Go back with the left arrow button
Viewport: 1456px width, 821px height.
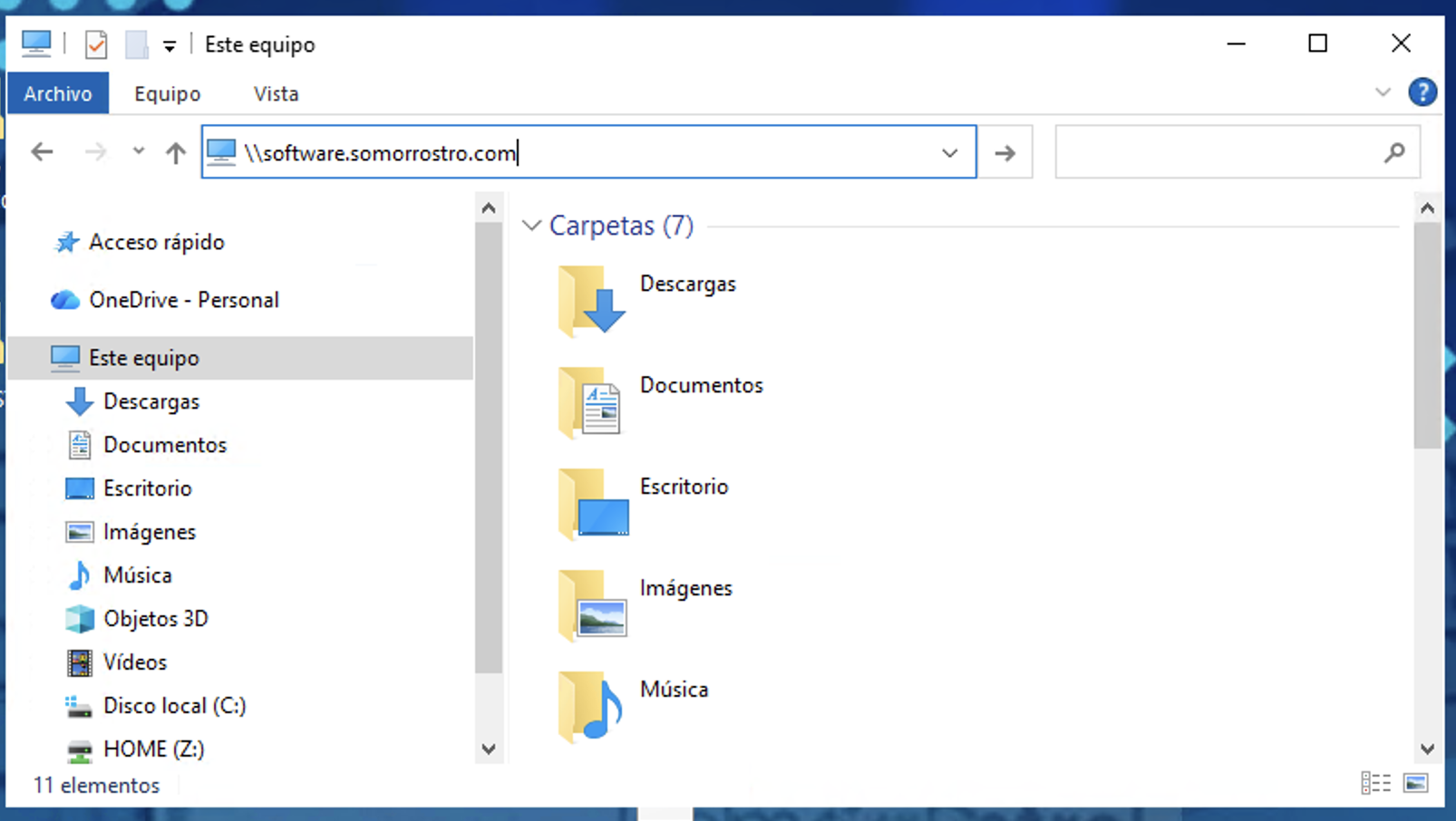click(43, 152)
